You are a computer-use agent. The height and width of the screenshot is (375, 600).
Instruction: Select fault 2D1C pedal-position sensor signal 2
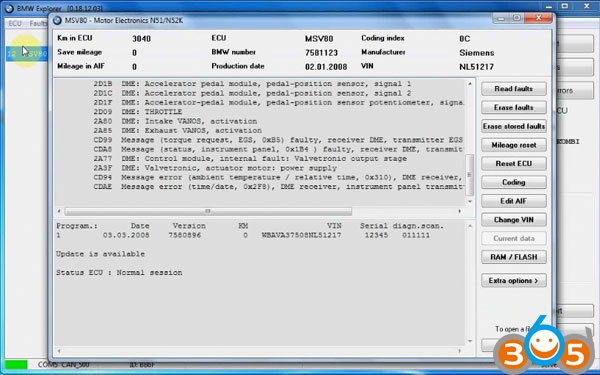click(x=252, y=93)
